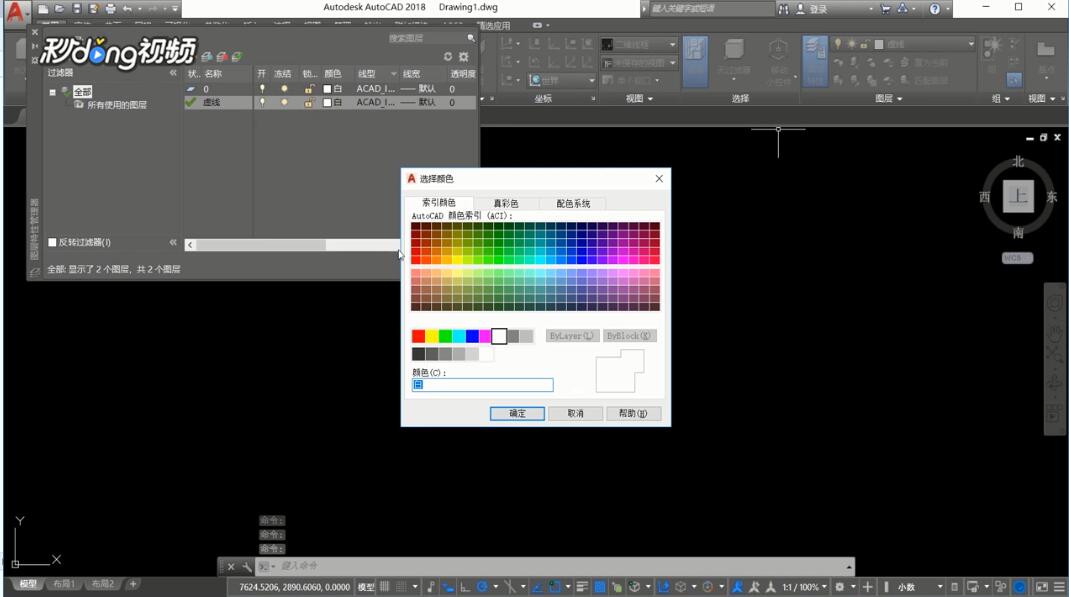Click ByLayer button in color dialog
1069x597 pixels.
[572, 335]
